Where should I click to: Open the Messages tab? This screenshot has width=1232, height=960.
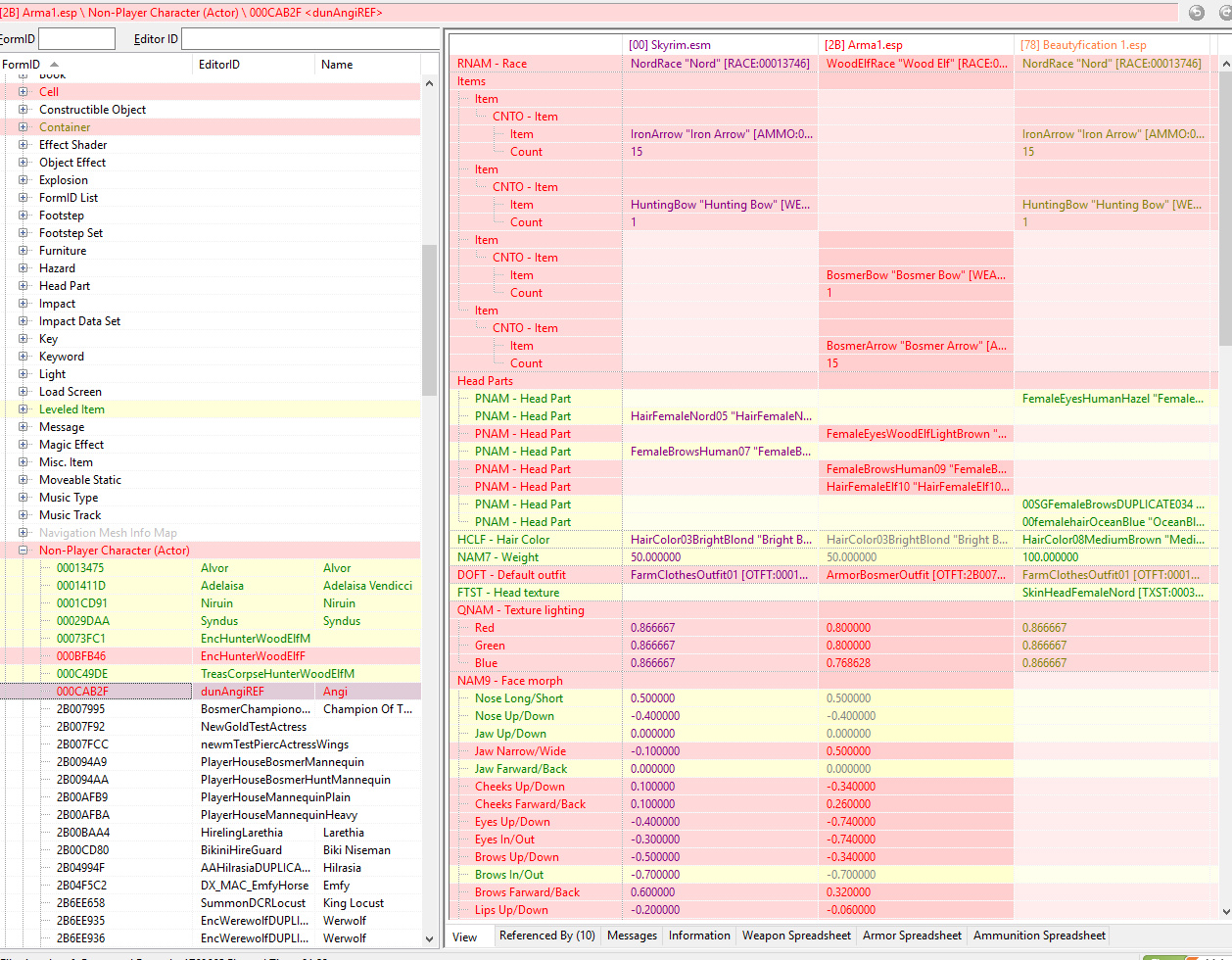632,936
